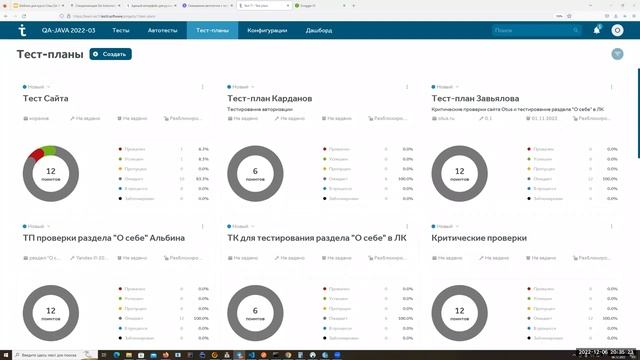Open three-dot menu of ТП проверки раздела Альбина
The image size is (640, 360).
tap(202, 226)
